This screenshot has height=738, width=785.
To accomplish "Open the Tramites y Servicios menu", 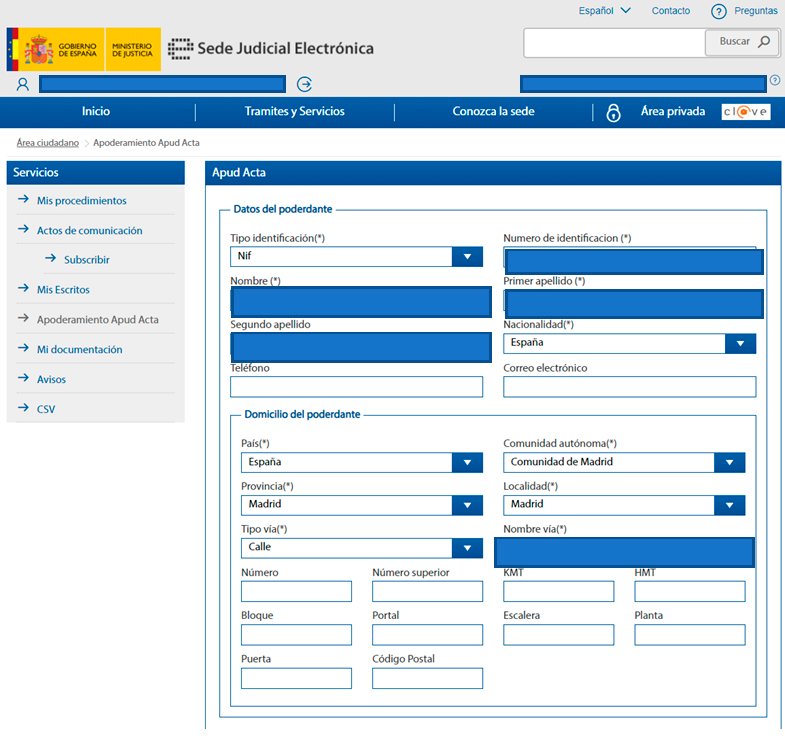I will [x=294, y=112].
